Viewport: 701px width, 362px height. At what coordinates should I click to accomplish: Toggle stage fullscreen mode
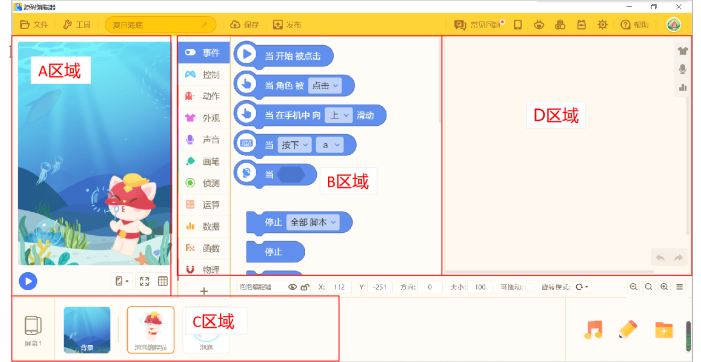coord(144,281)
